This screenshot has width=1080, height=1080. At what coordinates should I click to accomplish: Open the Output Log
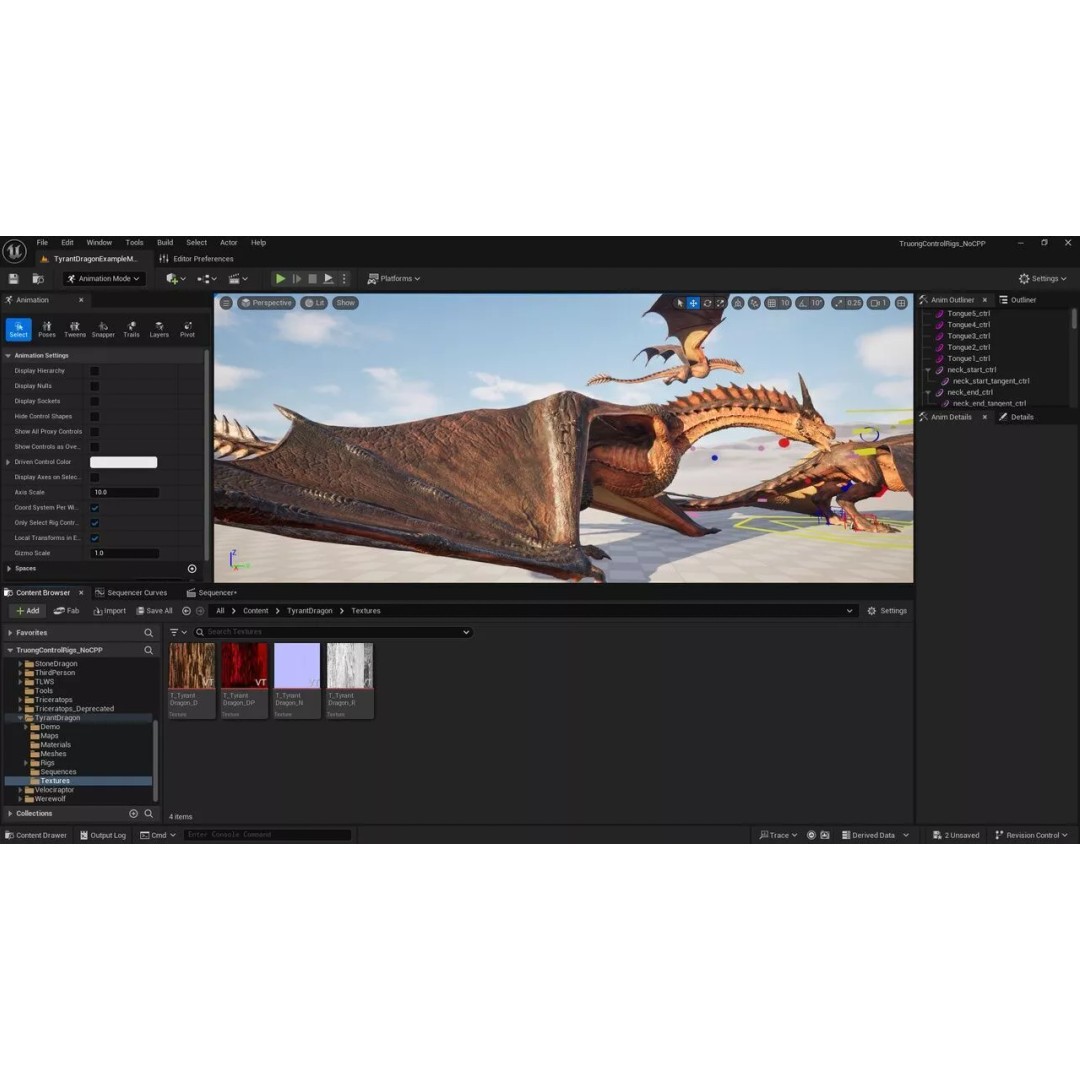103,835
